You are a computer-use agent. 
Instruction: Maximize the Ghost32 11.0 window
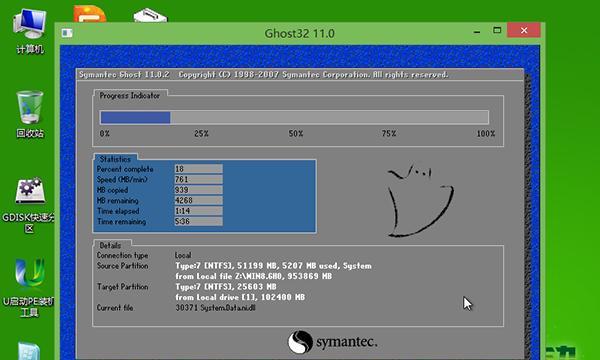click(x=497, y=31)
